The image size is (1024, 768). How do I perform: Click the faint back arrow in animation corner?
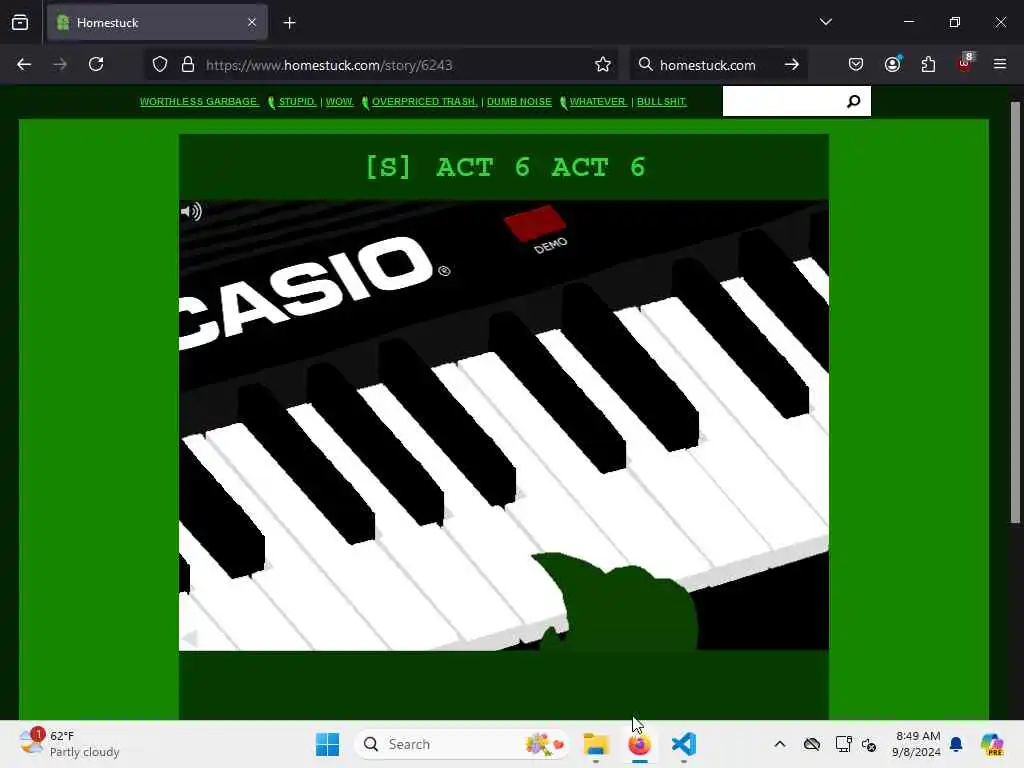pos(189,637)
